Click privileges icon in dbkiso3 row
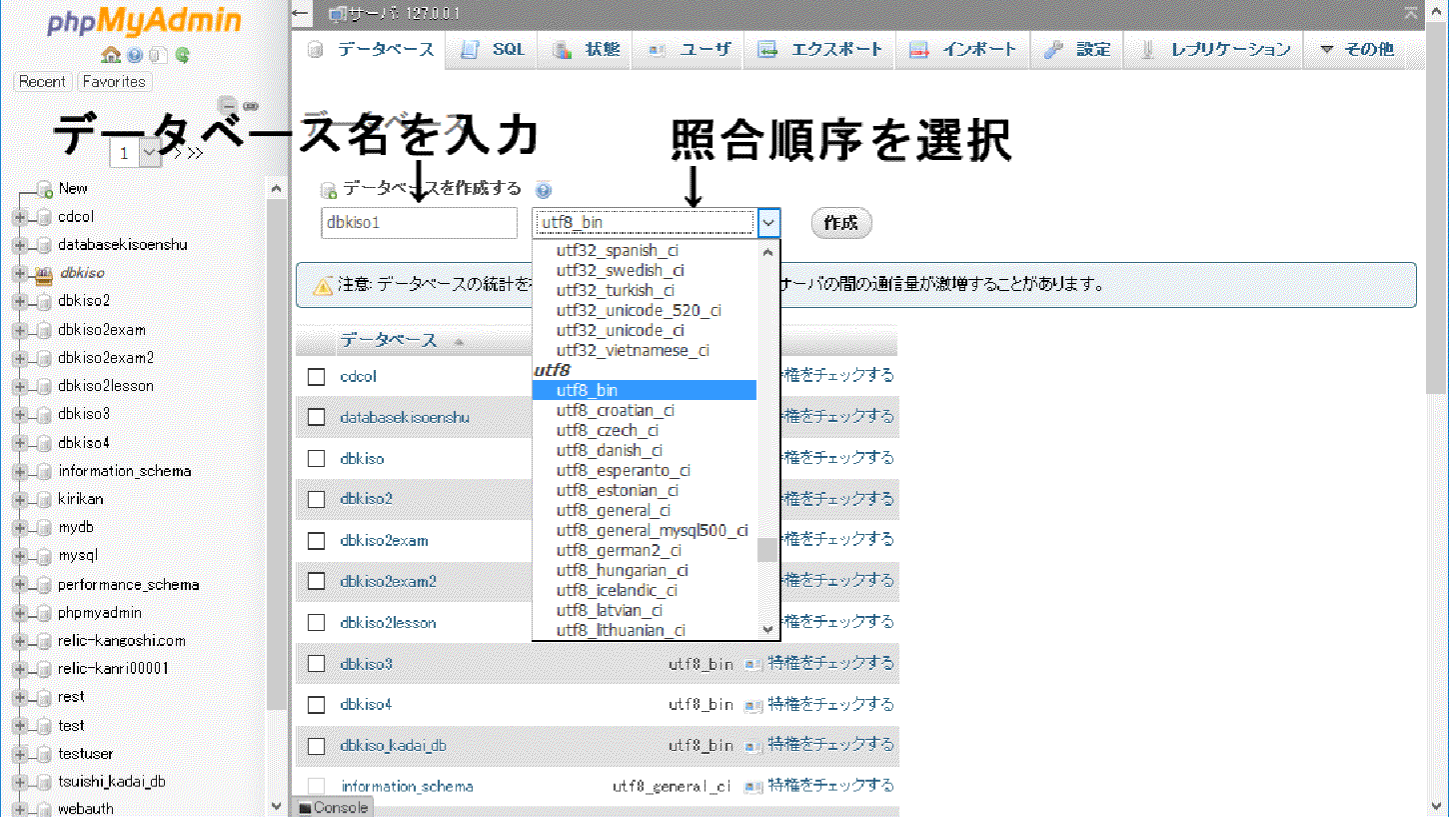 coord(753,664)
